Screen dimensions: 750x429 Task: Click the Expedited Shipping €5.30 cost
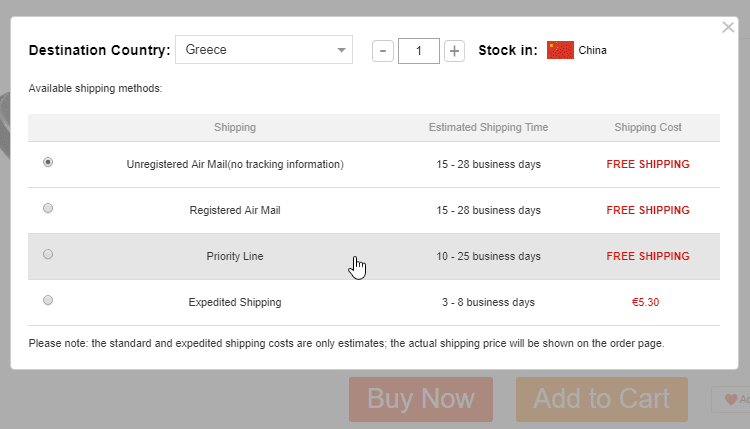647,302
